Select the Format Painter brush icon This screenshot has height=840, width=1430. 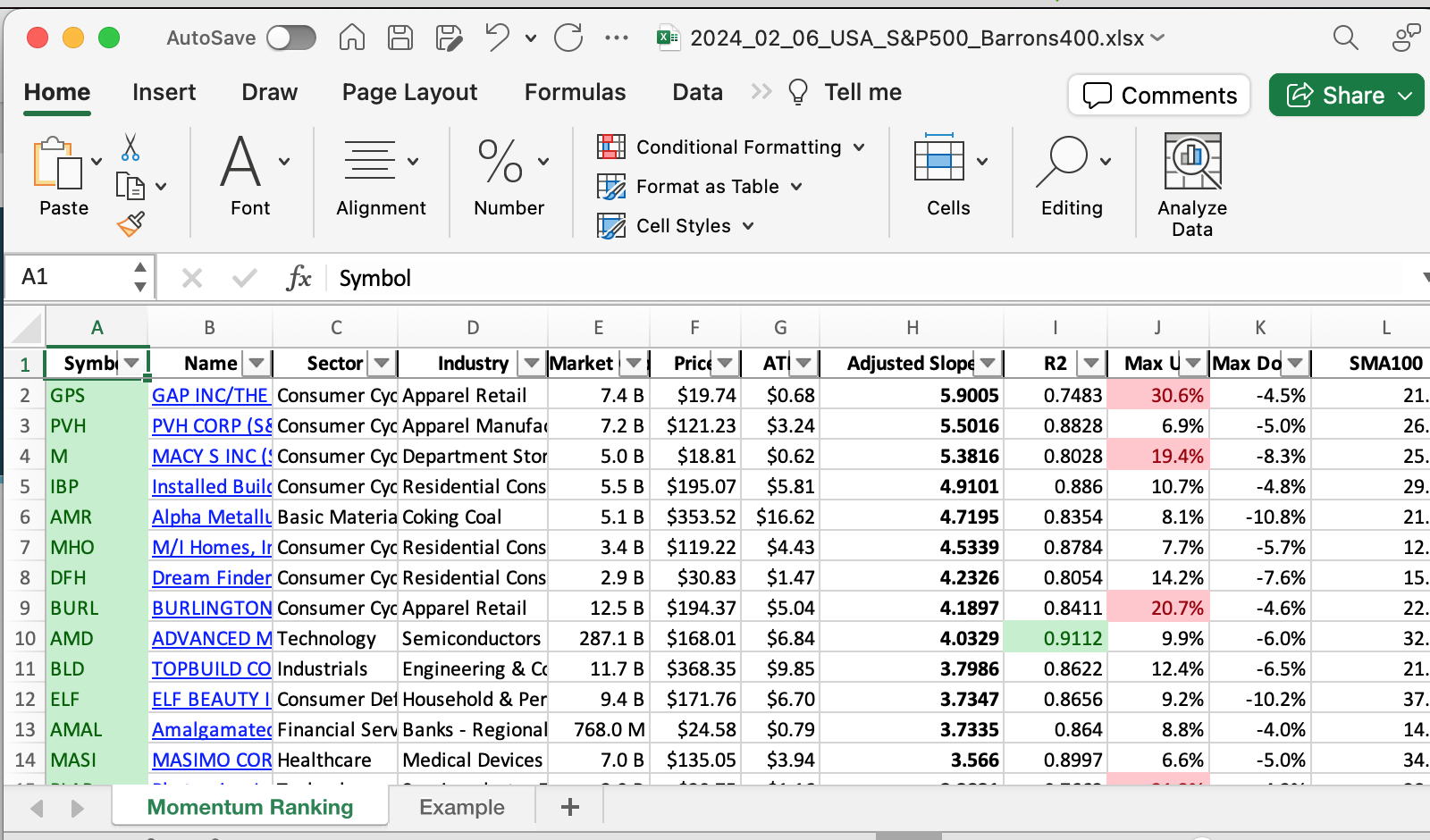(130, 224)
